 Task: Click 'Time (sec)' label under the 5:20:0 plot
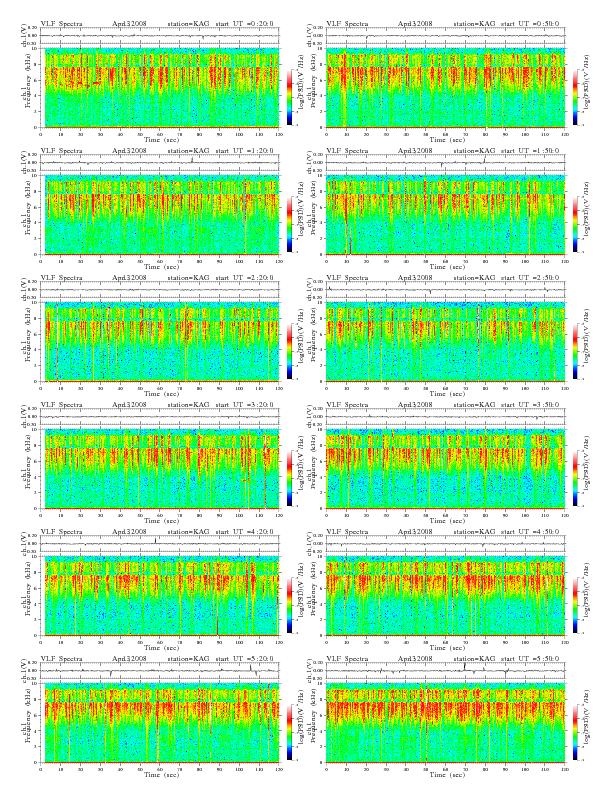point(162,775)
